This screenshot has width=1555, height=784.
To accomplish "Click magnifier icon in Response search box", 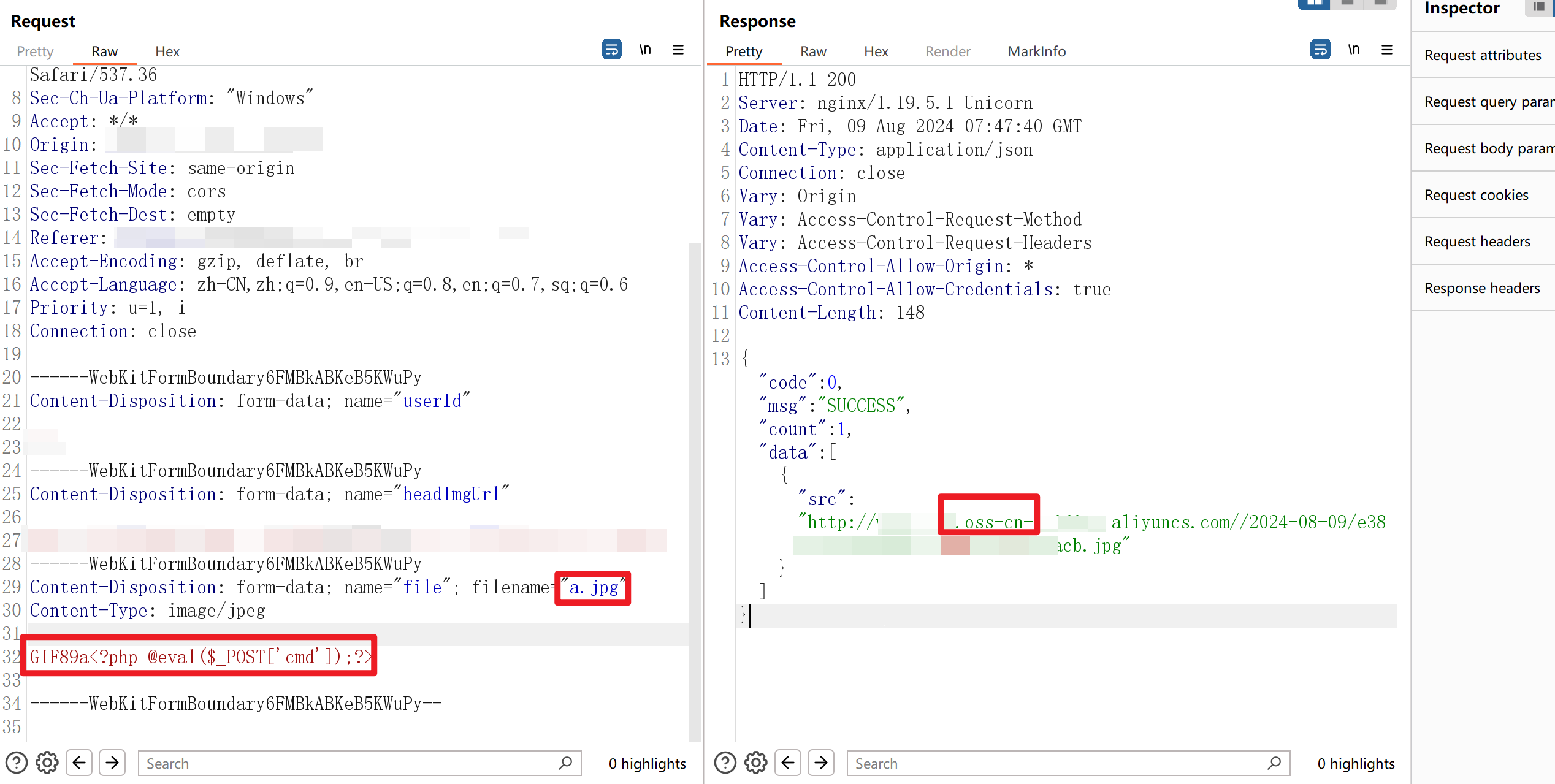I will [x=1274, y=763].
